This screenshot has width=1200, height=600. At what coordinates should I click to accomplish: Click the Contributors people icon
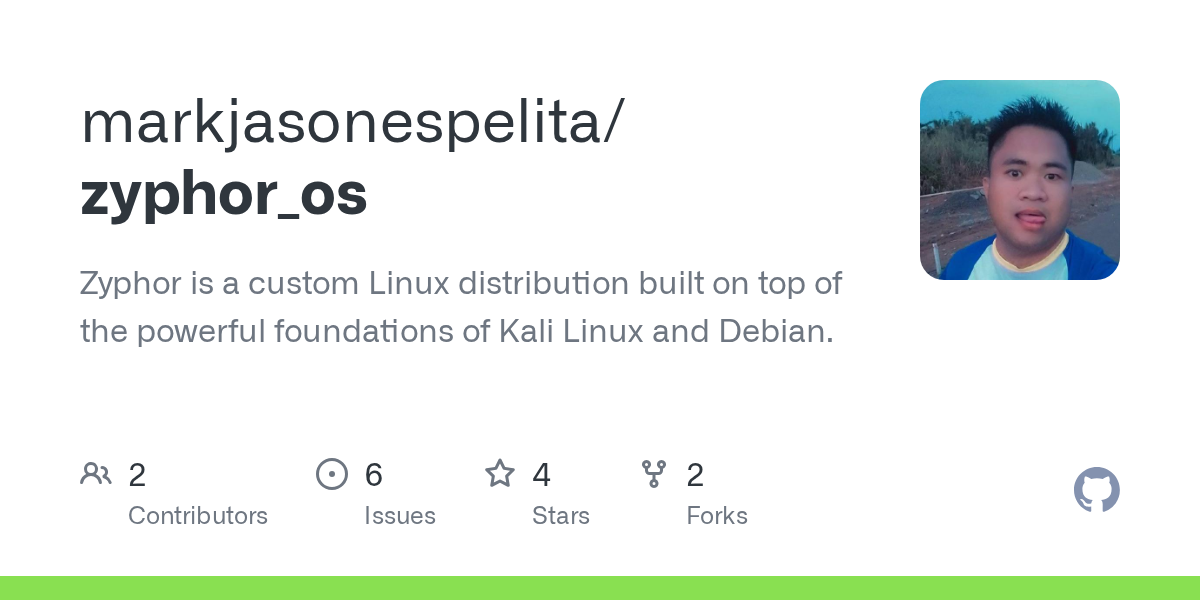tap(96, 474)
